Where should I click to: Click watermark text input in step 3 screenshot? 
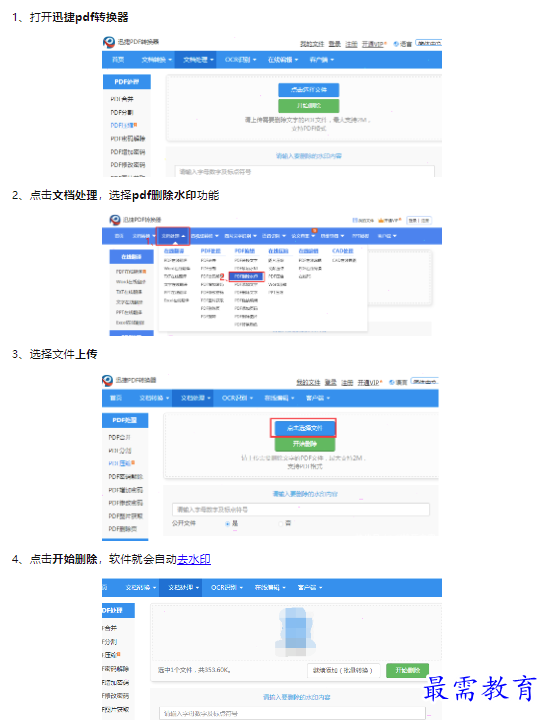tap(301, 510)
